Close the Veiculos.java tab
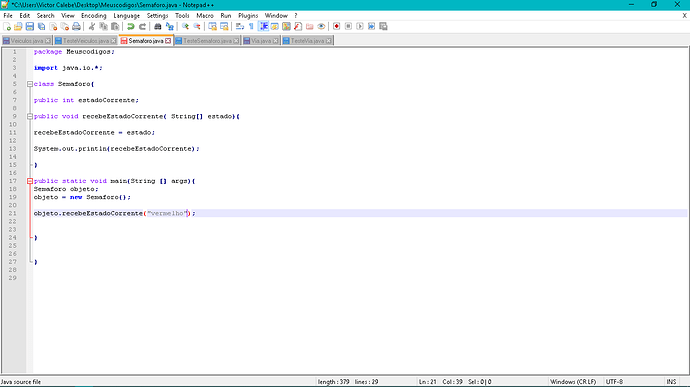The width and height of the screenshot is (690, 387). click(48, 41)
